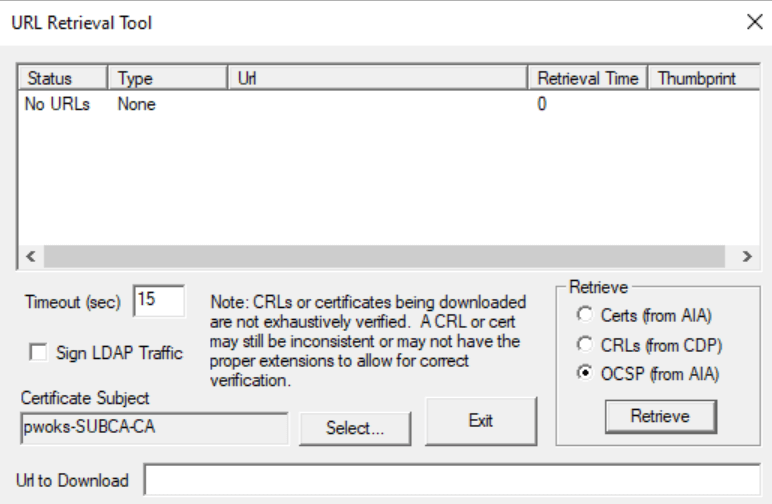Click the Certificate Subject field pwoks-SUBCA-CA
Viewport: 772px width, 504px height.
pos(154,428)
